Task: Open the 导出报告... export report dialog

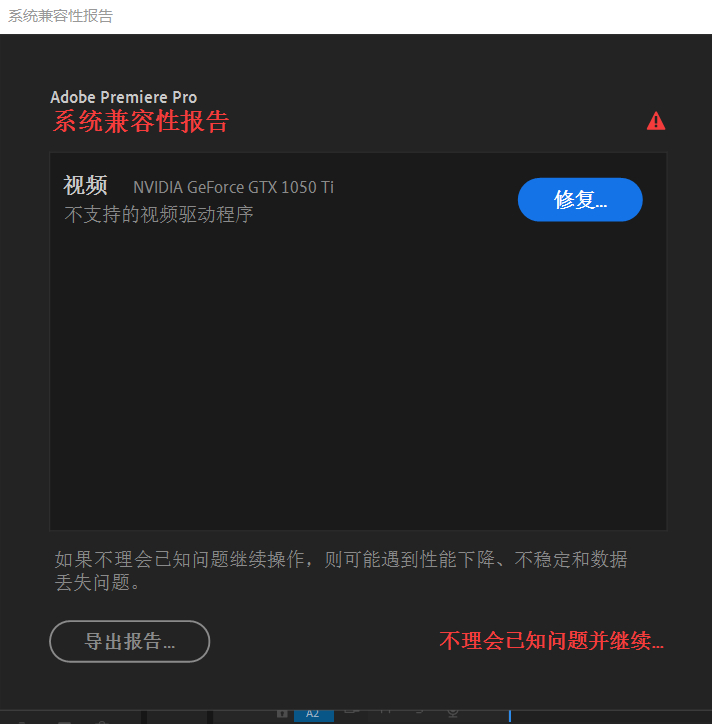Action: click(x=130, y=641)
